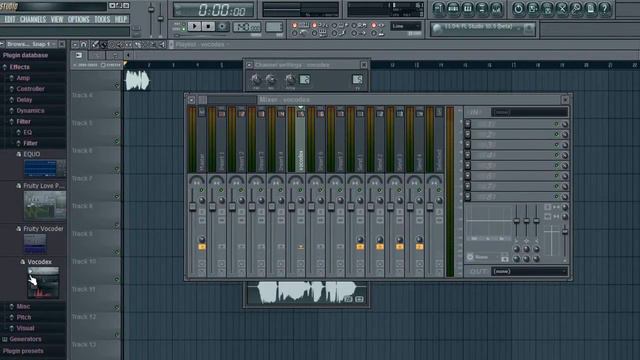Click the page icon in the top toolbar

point(590,9)
